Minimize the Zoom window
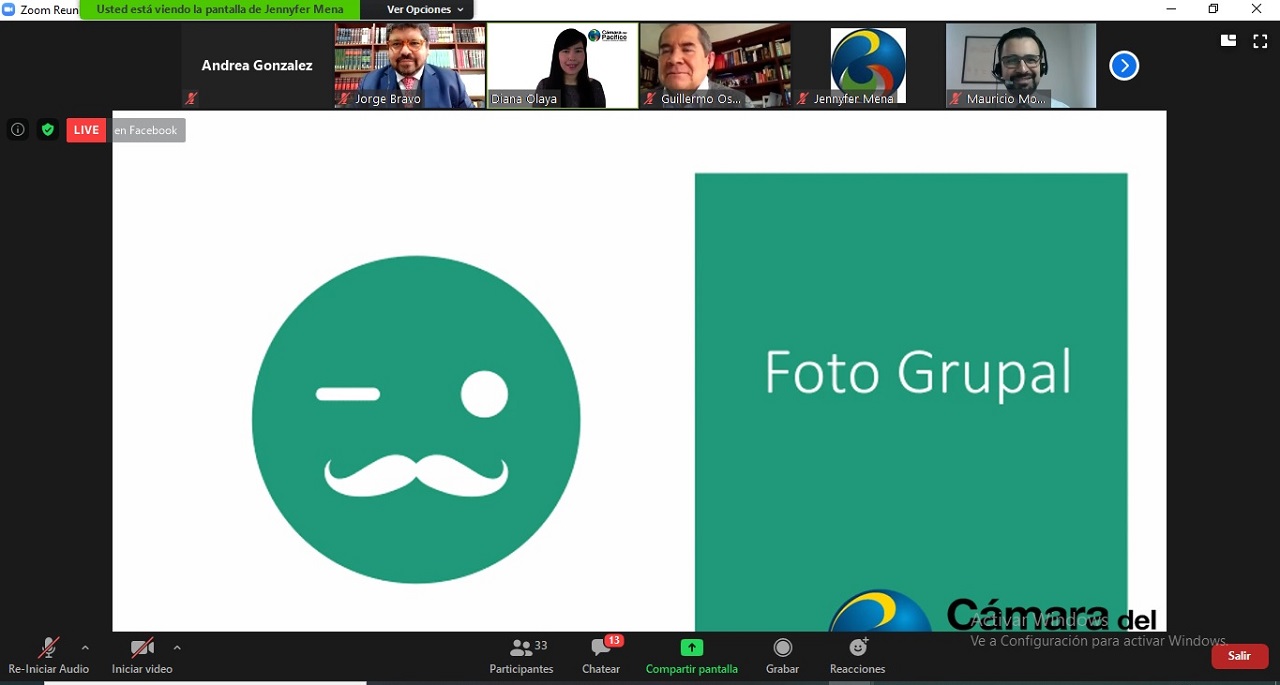The image size is (1280, 685). pos(1171,9)
